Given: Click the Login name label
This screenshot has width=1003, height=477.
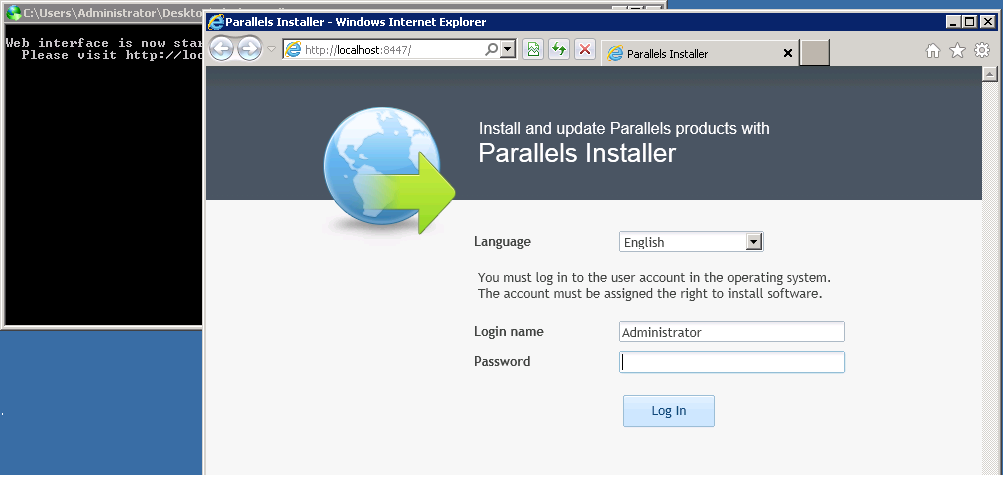Looking at the screenshot, I should coord(509,331).
